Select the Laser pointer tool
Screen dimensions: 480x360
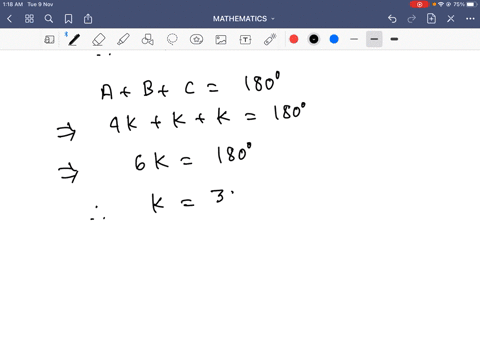click(x=270, y=39)
